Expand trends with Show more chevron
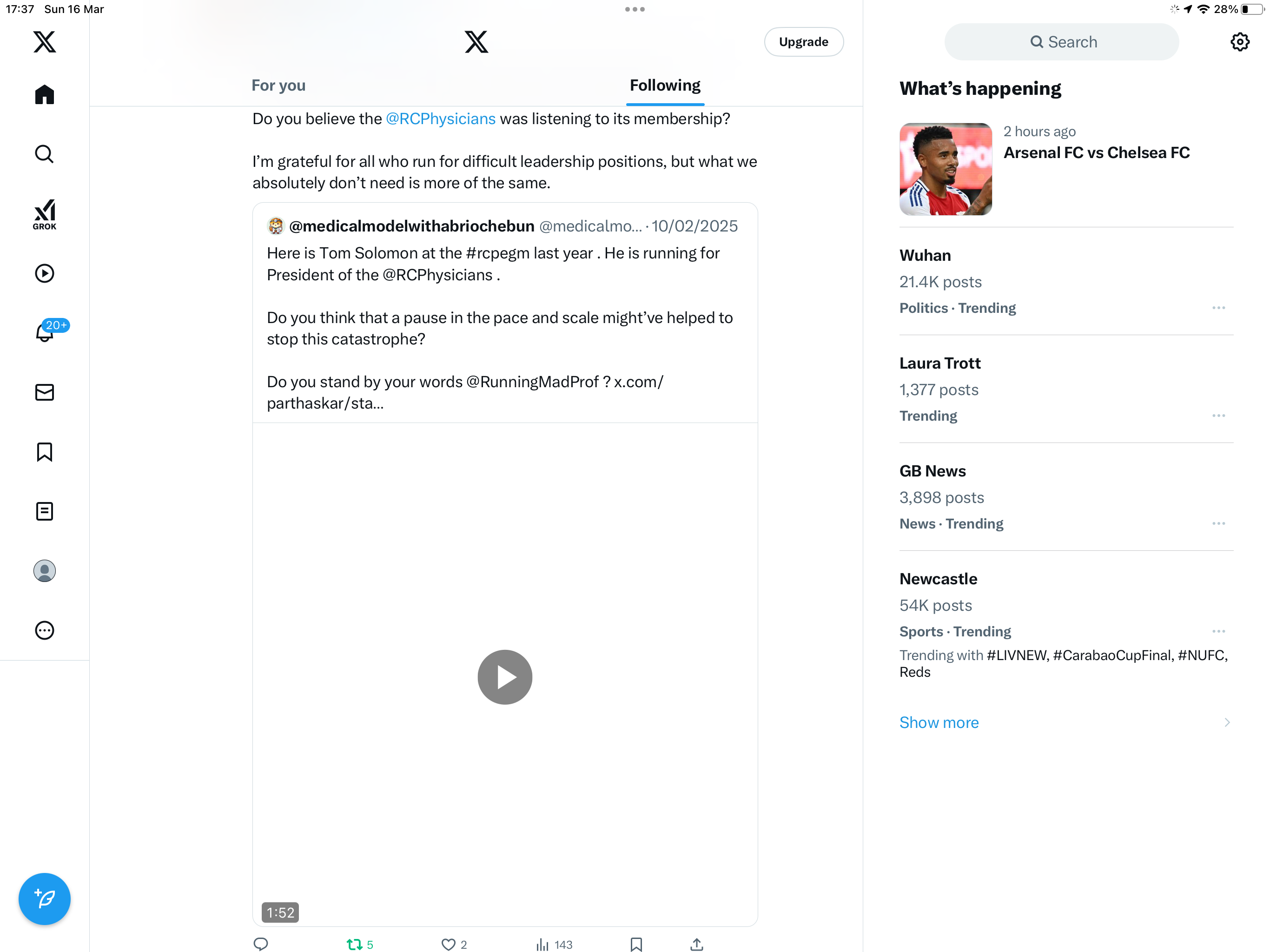Image resolution: width=1270 pixels, height=952 pixels. [x=1226, y=722]
